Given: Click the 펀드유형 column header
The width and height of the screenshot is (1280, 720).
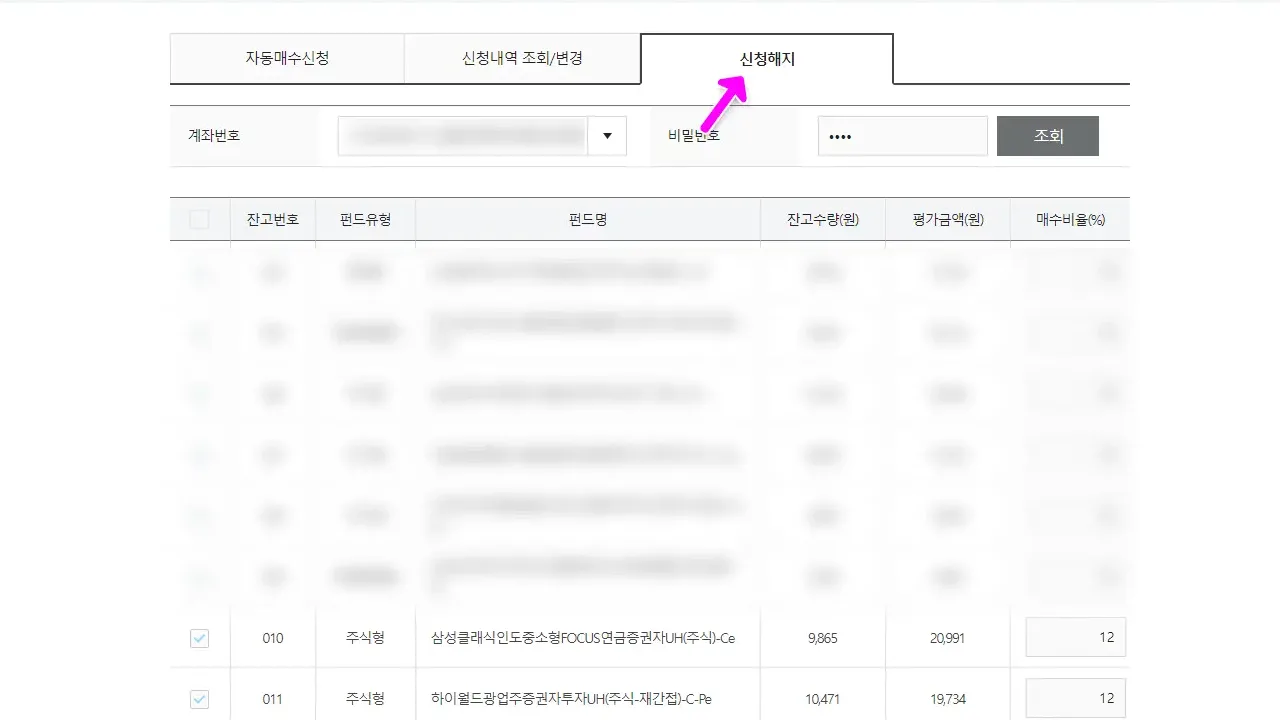Looking at the screenshot, I should pos(365,219).
